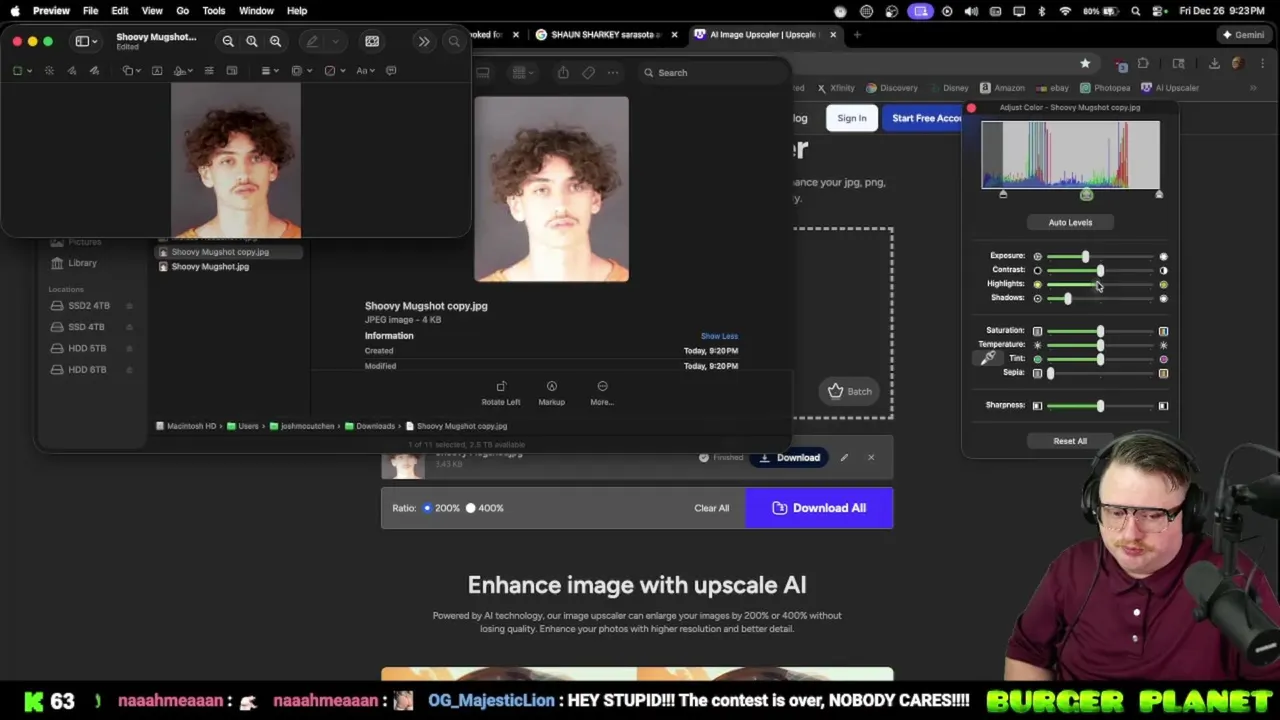Open the Tools menu

click(x=214, y=11)
